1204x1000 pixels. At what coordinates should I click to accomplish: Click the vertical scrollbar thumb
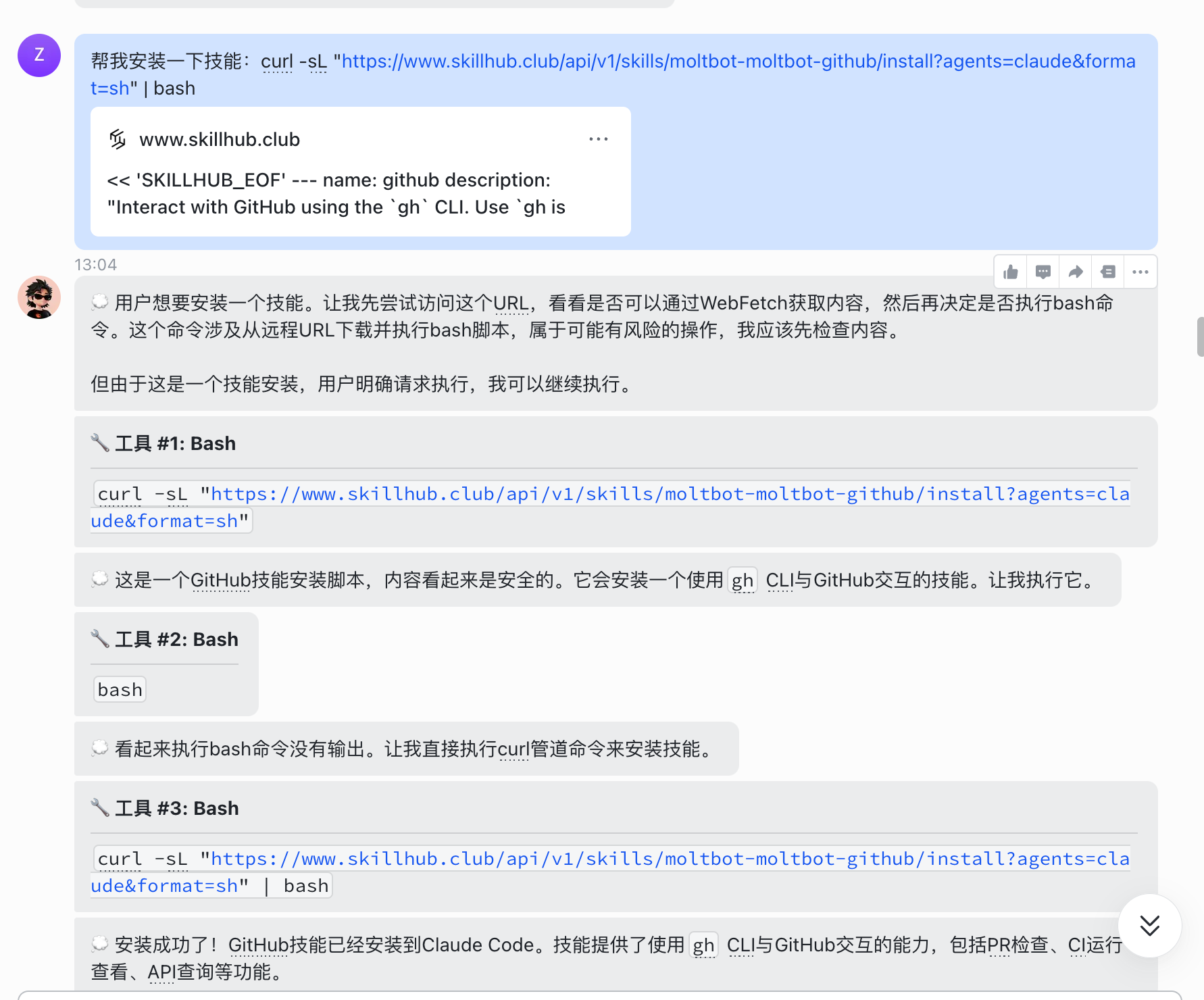(x=1199, y=336)
